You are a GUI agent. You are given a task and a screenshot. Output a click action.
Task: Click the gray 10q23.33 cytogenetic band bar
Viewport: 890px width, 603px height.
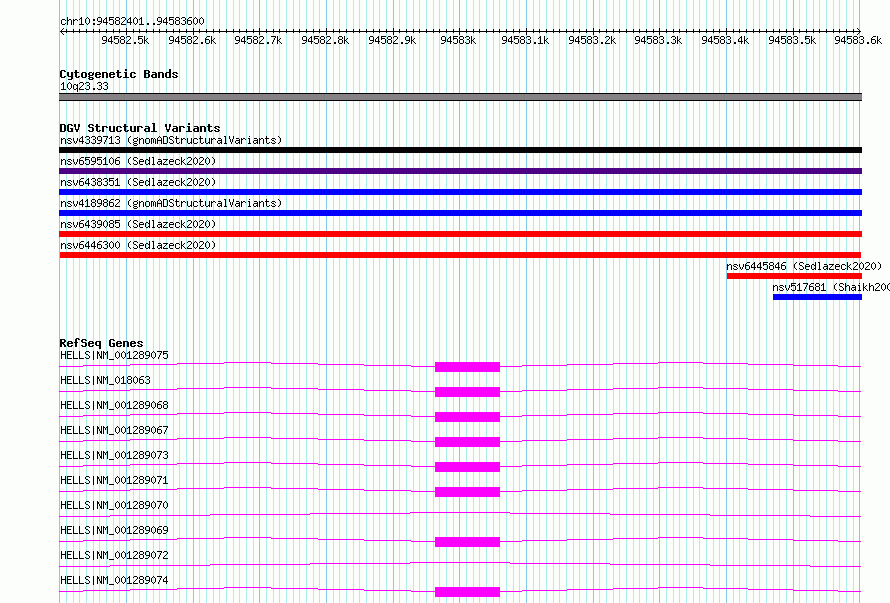460,97
